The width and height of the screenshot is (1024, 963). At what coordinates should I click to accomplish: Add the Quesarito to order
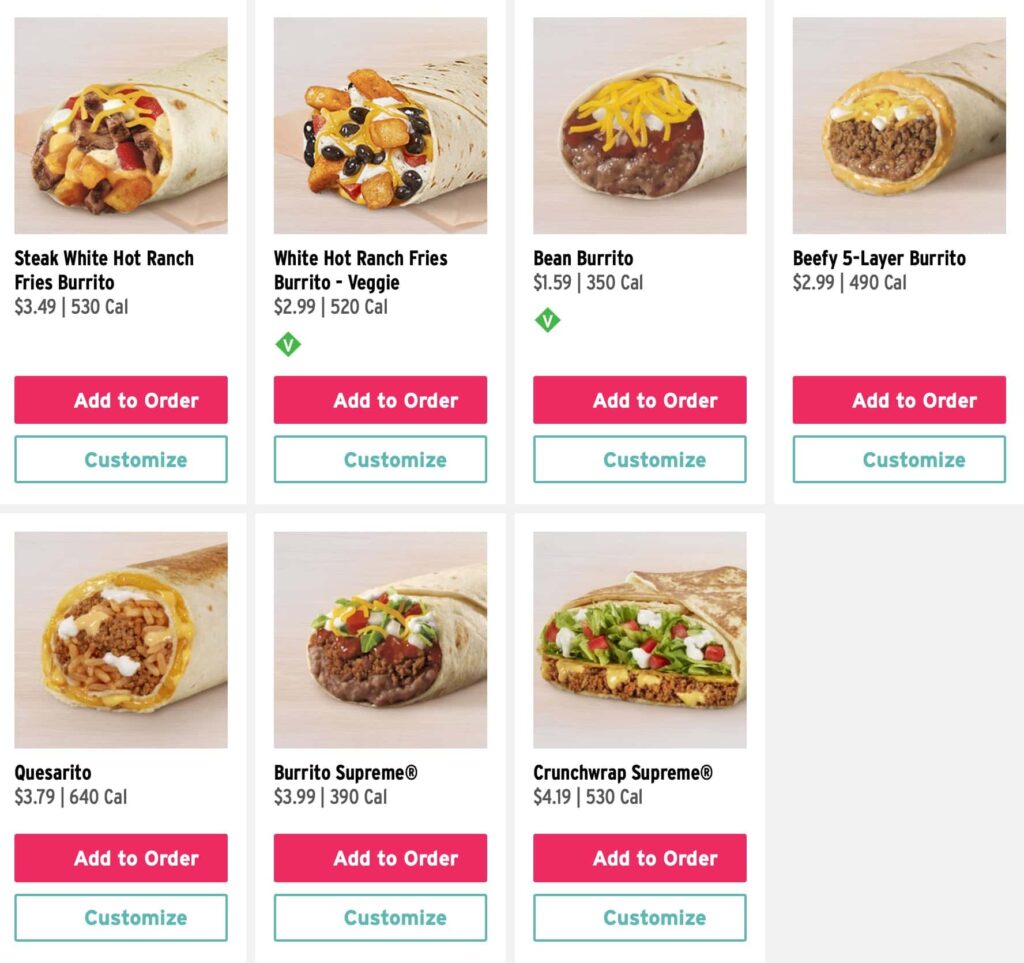click(x=121, y=858)
